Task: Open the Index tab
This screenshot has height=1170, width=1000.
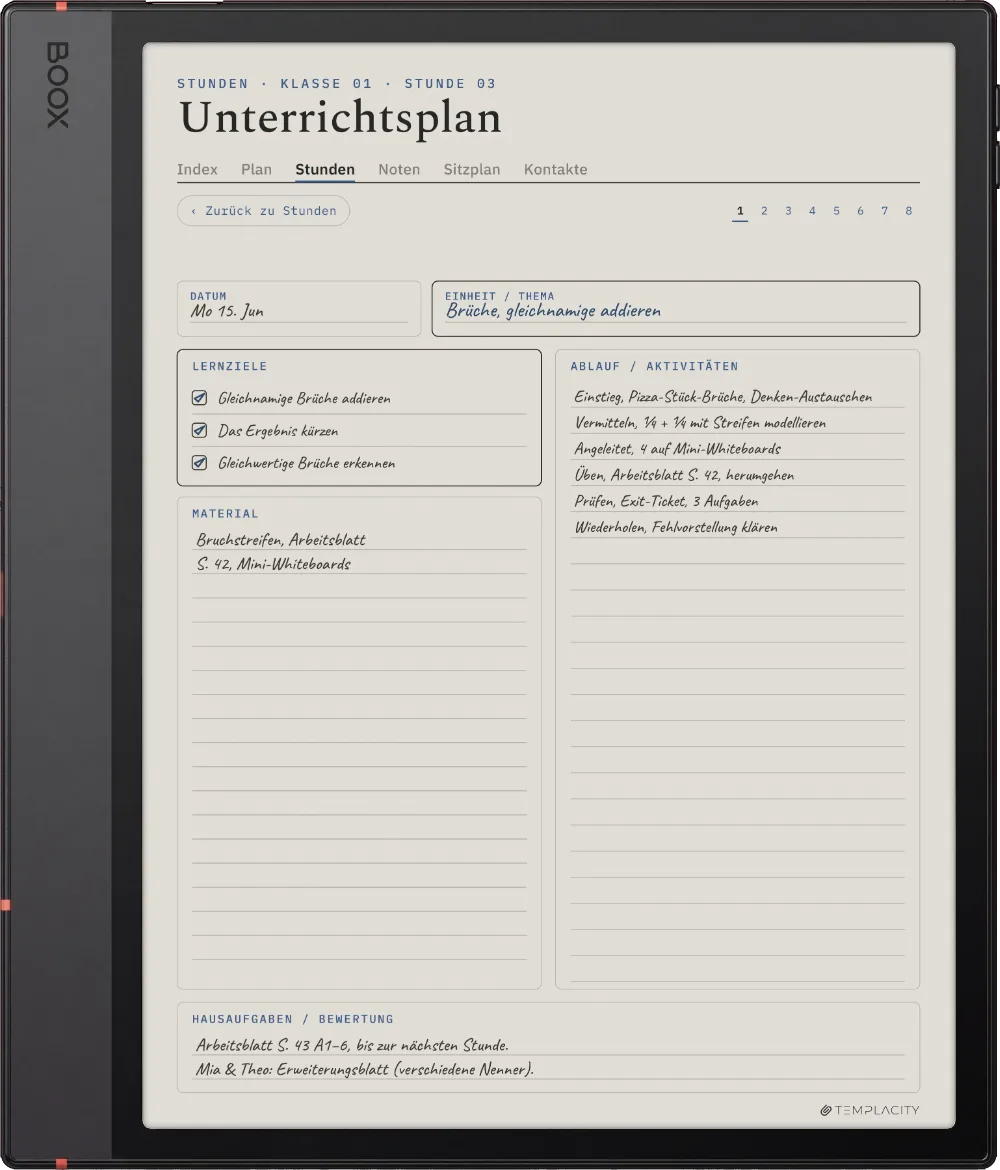Action: pyautogui.click(x=197, y=169)
